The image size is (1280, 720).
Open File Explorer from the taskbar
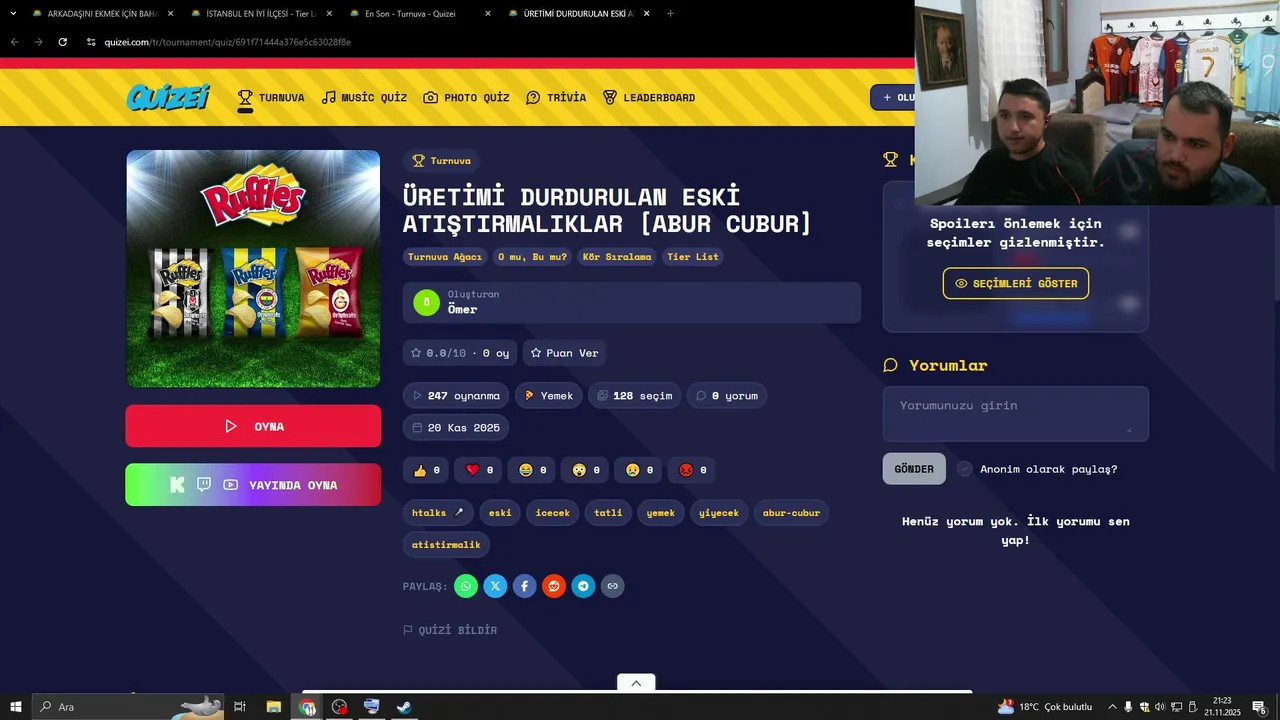tap(273, 707)
